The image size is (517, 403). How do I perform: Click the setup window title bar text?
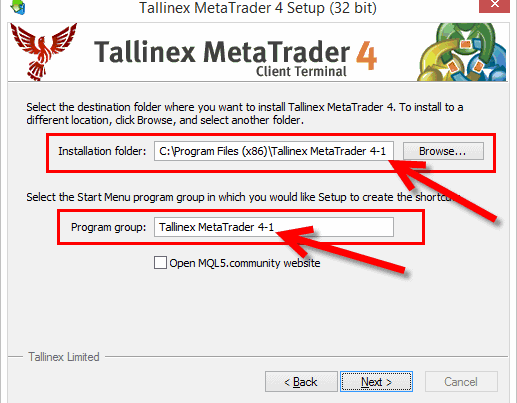coord(258,8)
